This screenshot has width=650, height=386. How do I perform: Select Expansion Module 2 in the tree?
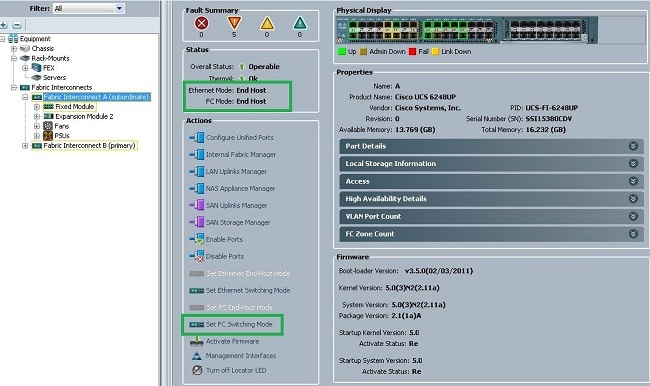[x=84, y=117]
